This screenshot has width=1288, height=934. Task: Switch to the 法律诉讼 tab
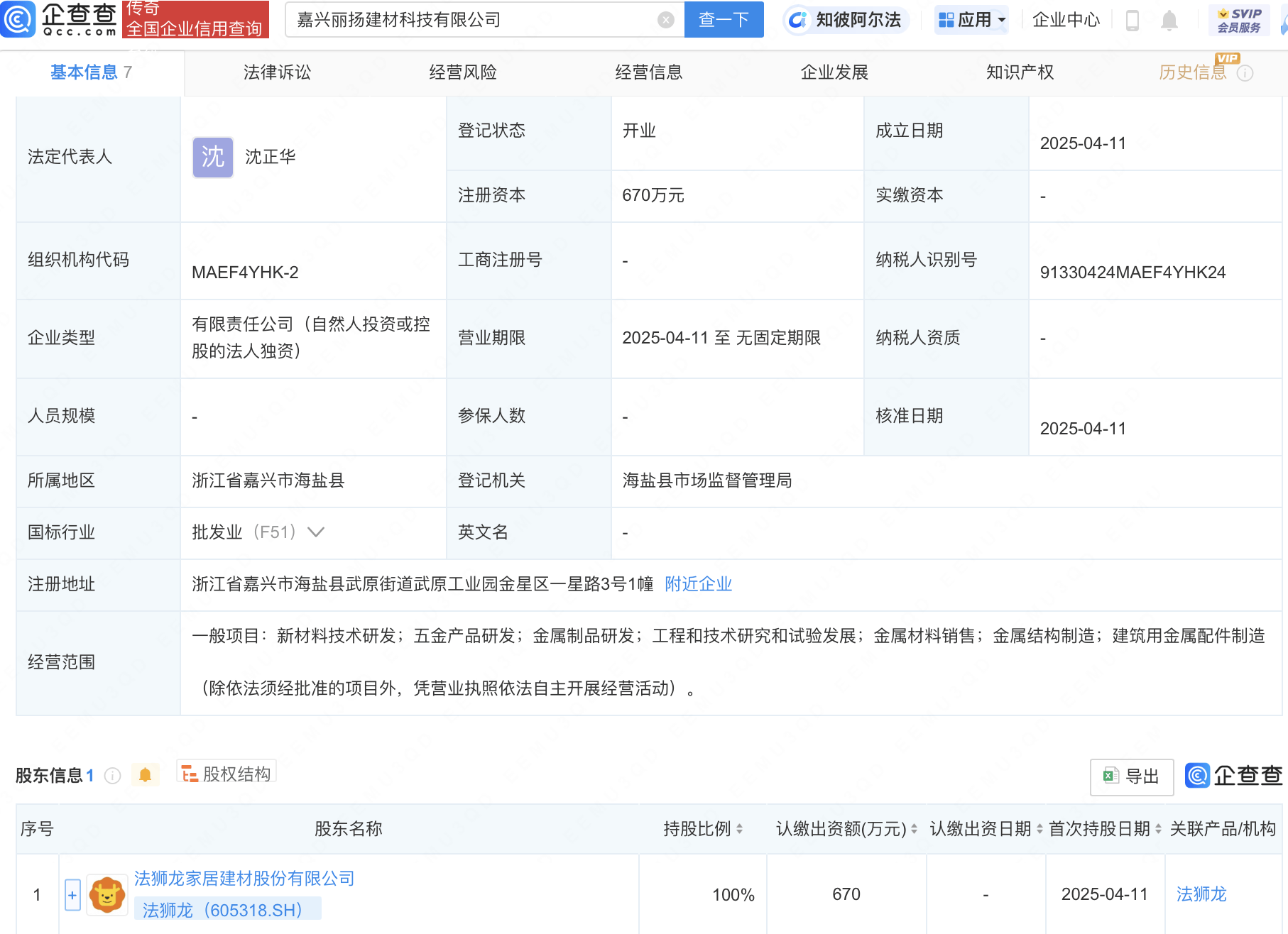point(277,72)
